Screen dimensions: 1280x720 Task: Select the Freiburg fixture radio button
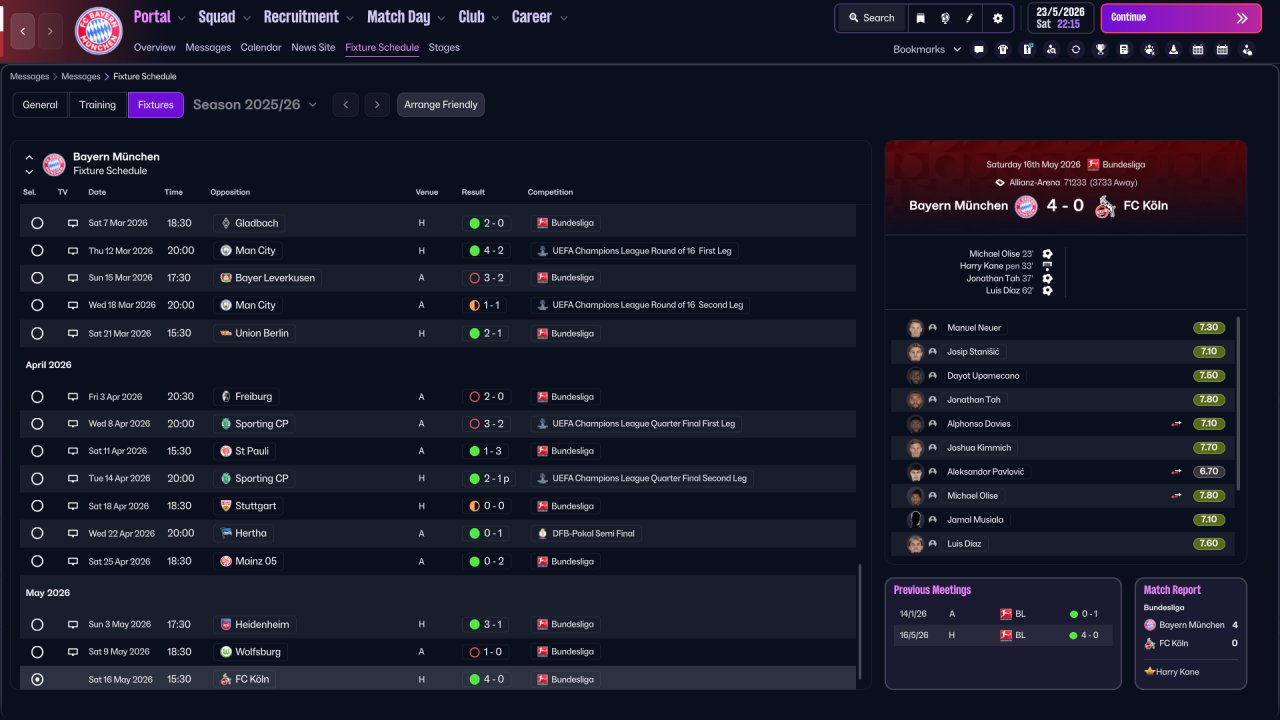click(x=37, y=397)
